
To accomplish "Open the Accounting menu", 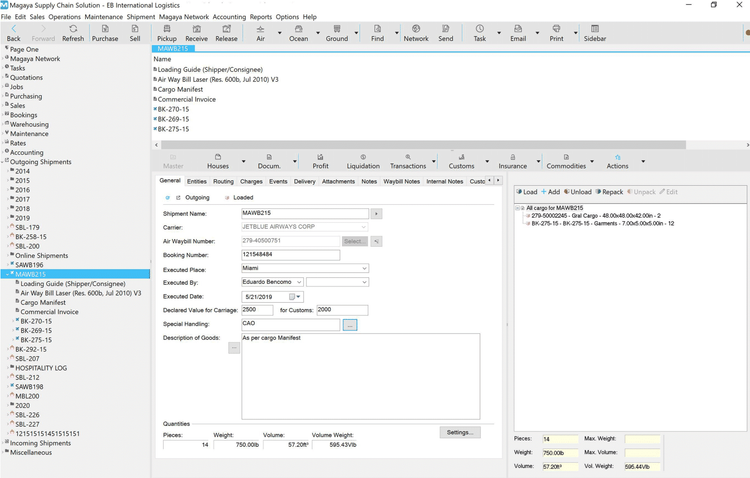I will (x=229, y=17).
